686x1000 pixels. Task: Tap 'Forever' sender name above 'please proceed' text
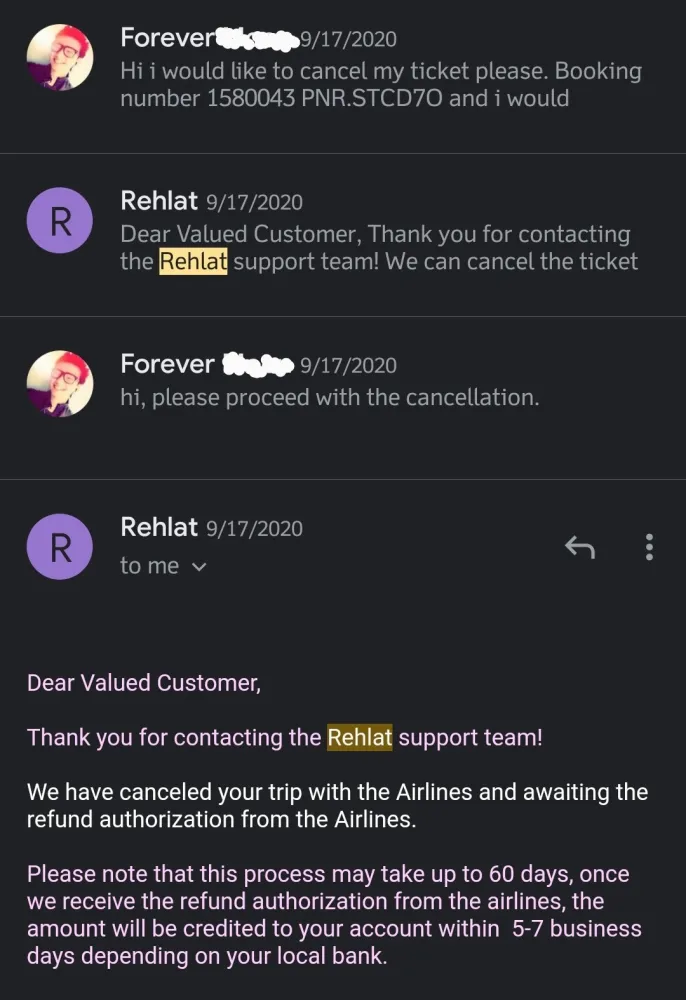167,364
